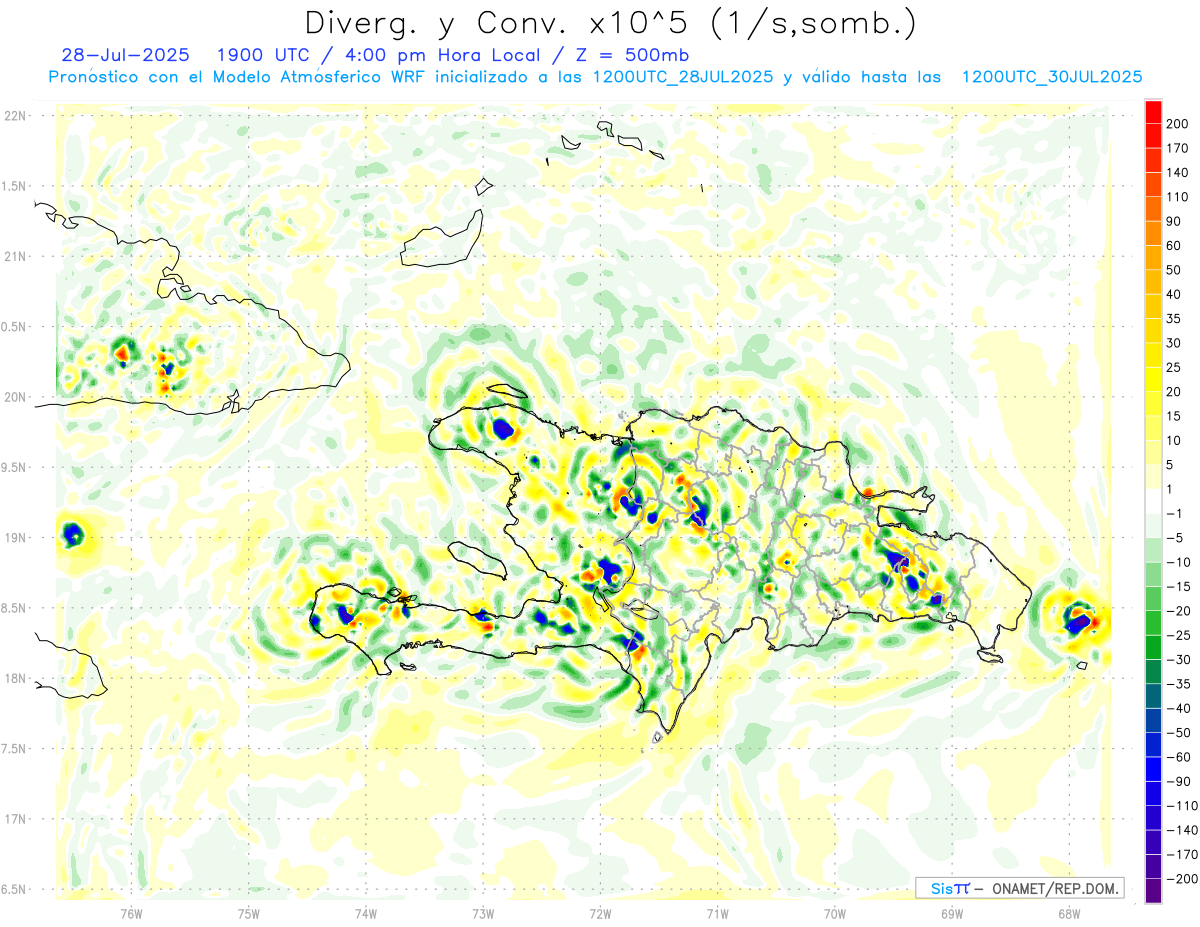Click the 9.5N latitude label
The height and width of the screenshot is (927, 1200).
pyautogui.click(x=15, y=467)
